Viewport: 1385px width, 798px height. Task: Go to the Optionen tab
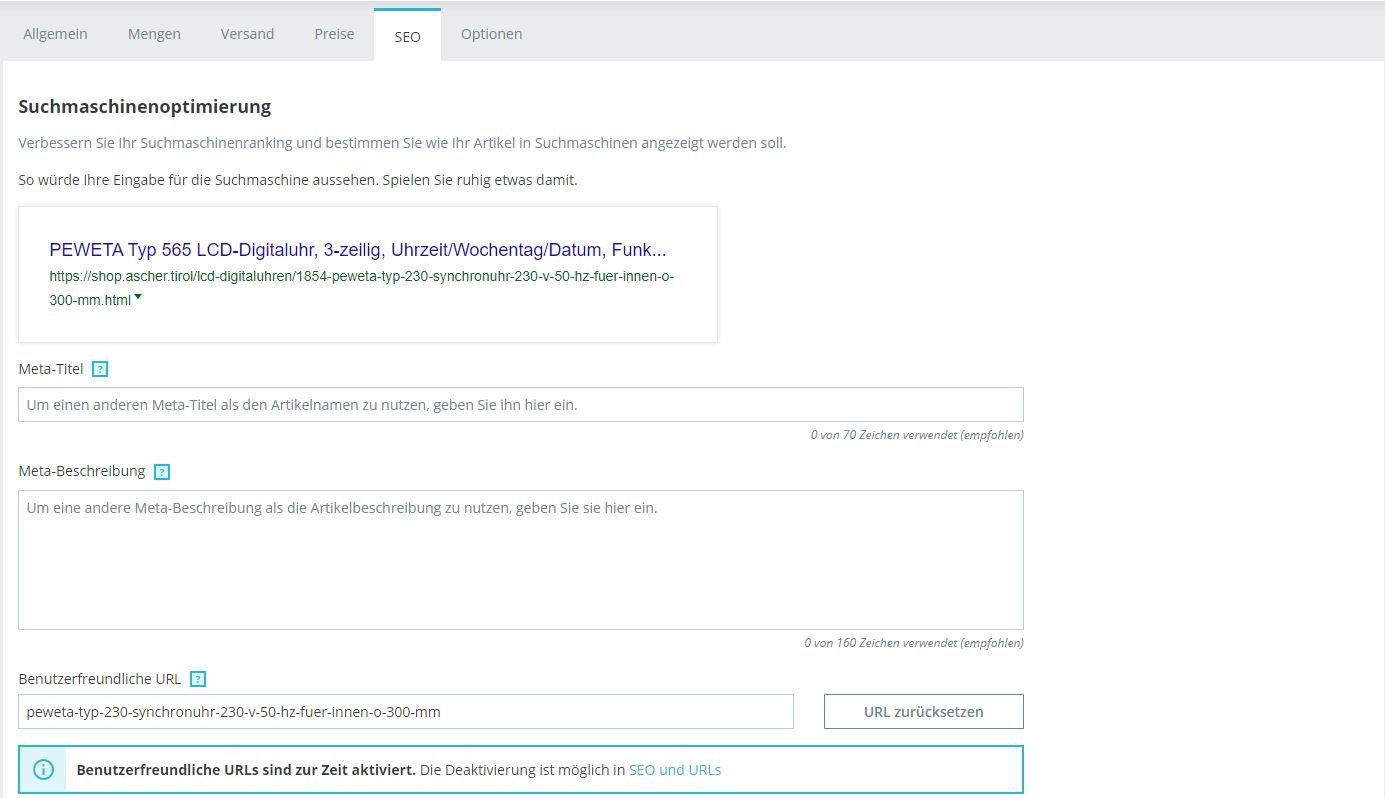click(491, 34)
